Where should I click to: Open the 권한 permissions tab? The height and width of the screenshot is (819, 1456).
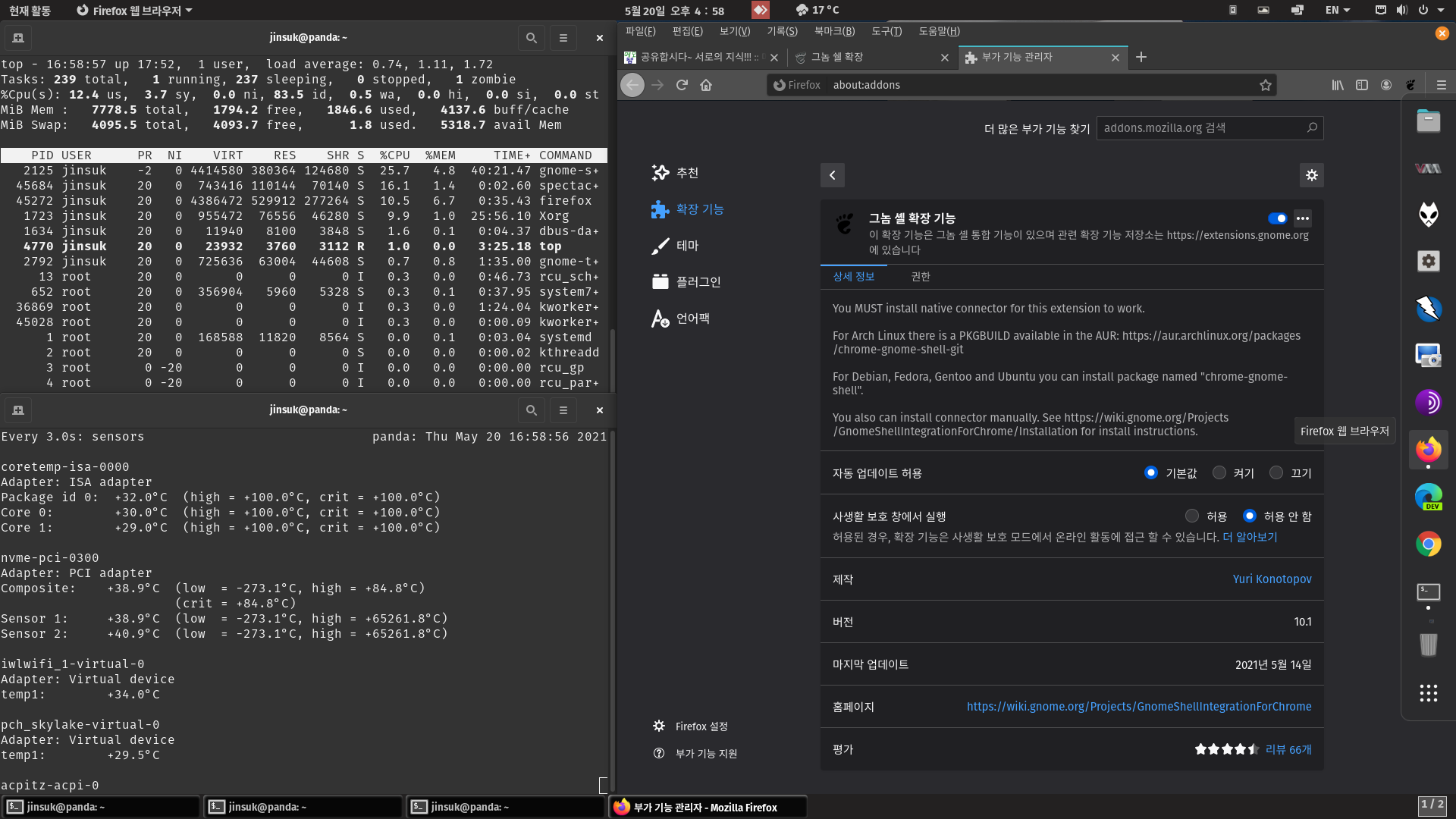pyautogui.click(x=921, y=276)
